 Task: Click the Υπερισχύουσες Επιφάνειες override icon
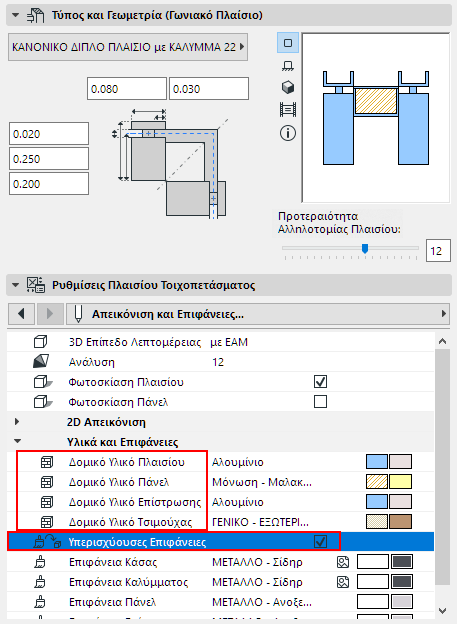[x=47, y=542]
